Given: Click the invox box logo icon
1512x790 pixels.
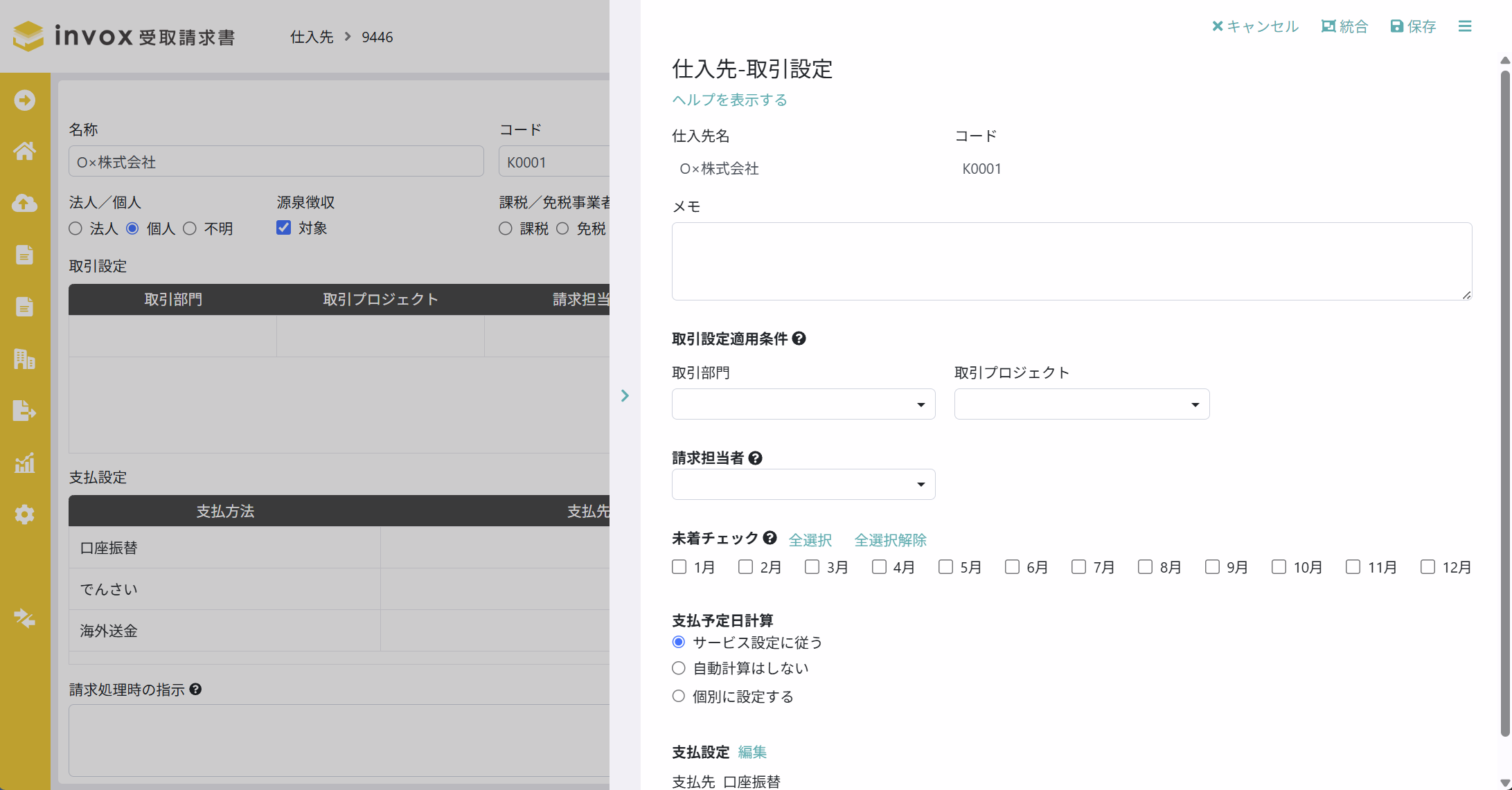Looking at the screenshot, I should 28,36.
